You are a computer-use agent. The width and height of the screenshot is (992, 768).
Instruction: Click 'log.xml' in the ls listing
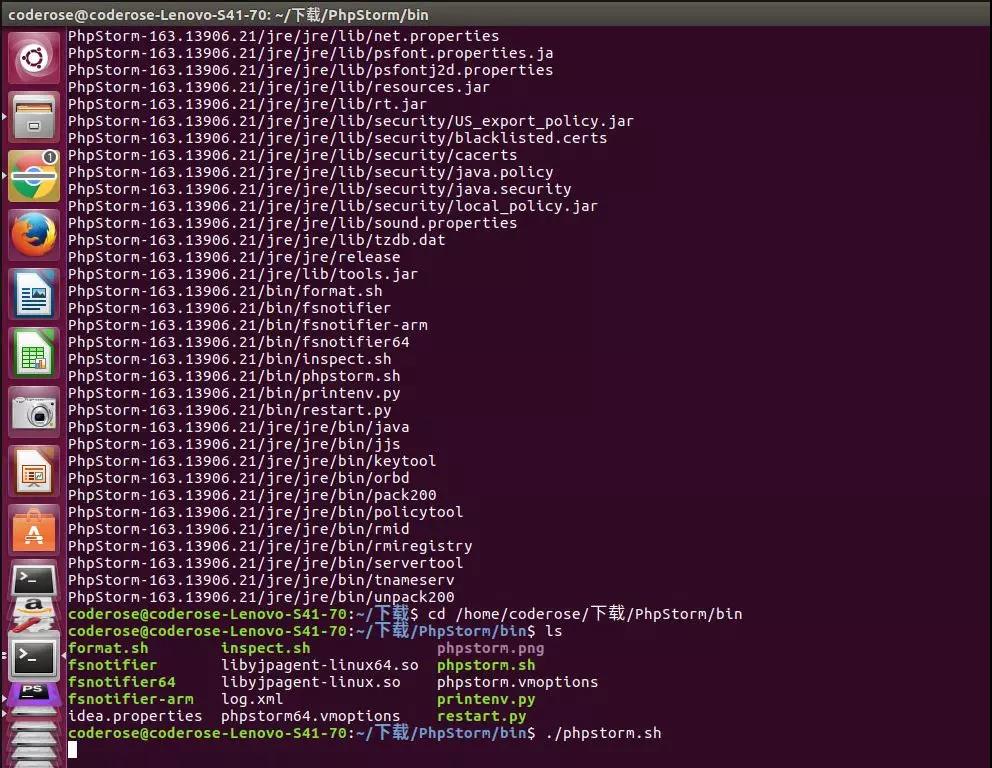(x=252, y=699)
